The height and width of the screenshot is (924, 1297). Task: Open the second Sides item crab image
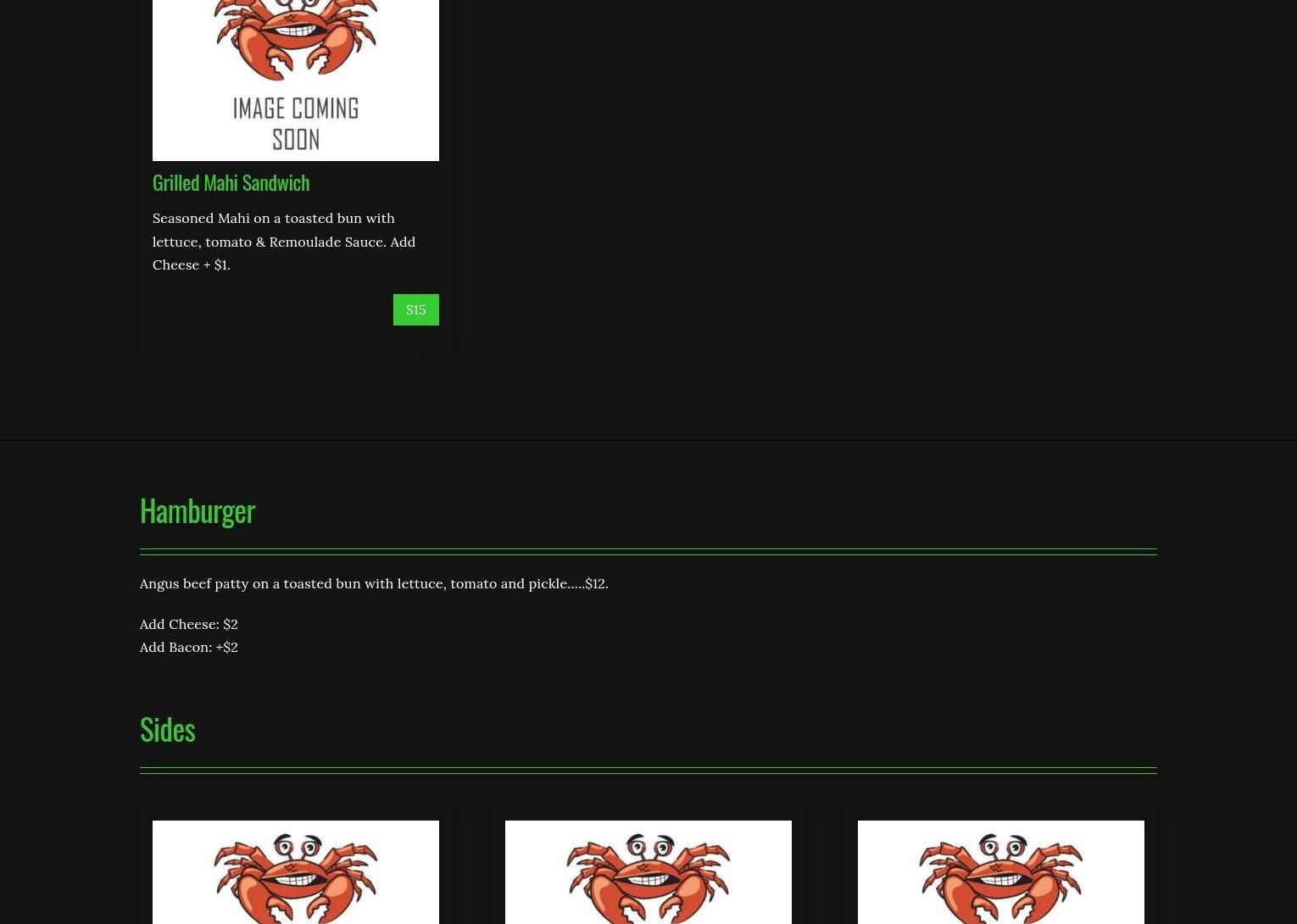tap(648, 872)
